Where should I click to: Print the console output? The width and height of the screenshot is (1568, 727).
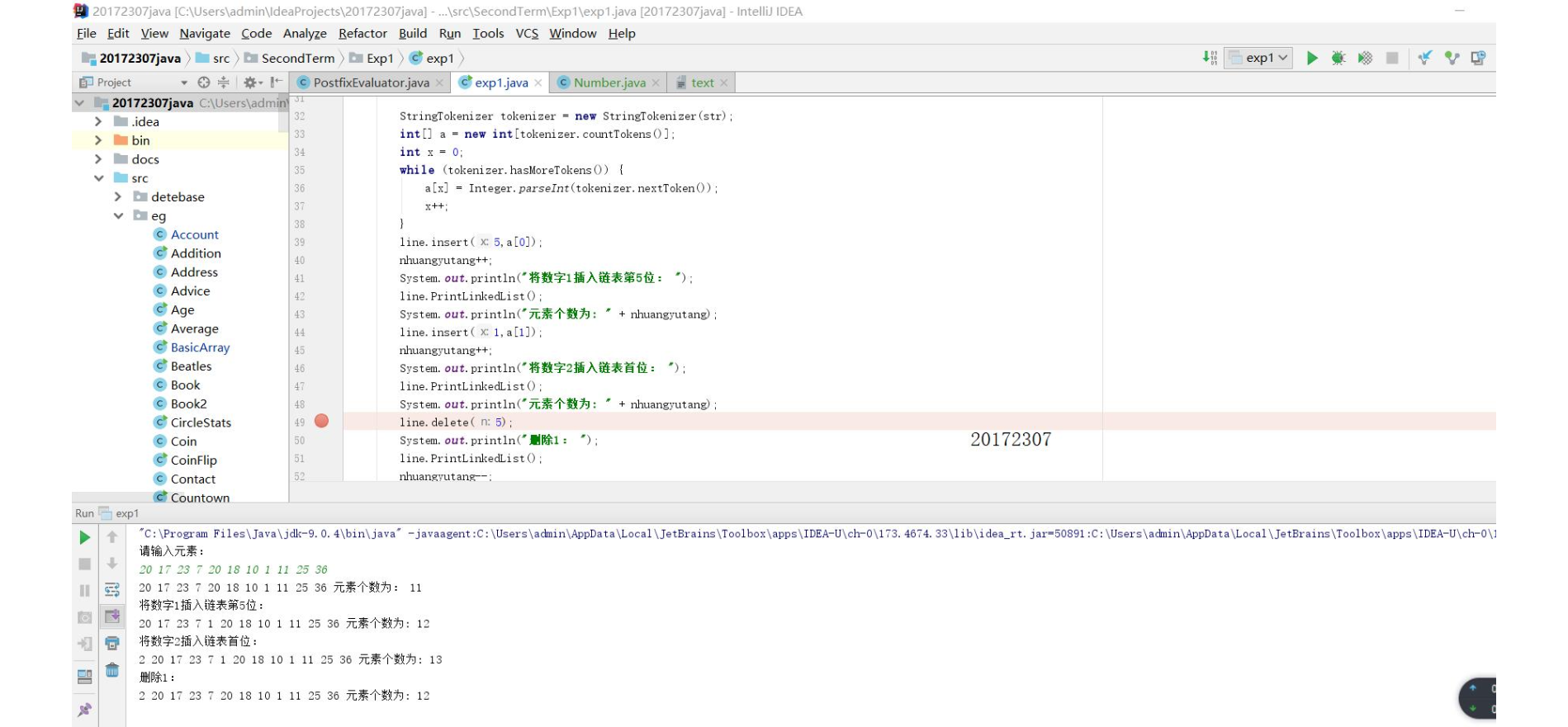pos(112,644)
